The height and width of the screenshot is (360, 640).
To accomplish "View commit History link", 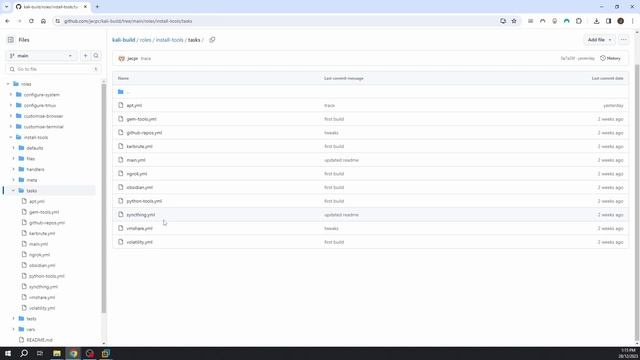I will pos(610,58).
